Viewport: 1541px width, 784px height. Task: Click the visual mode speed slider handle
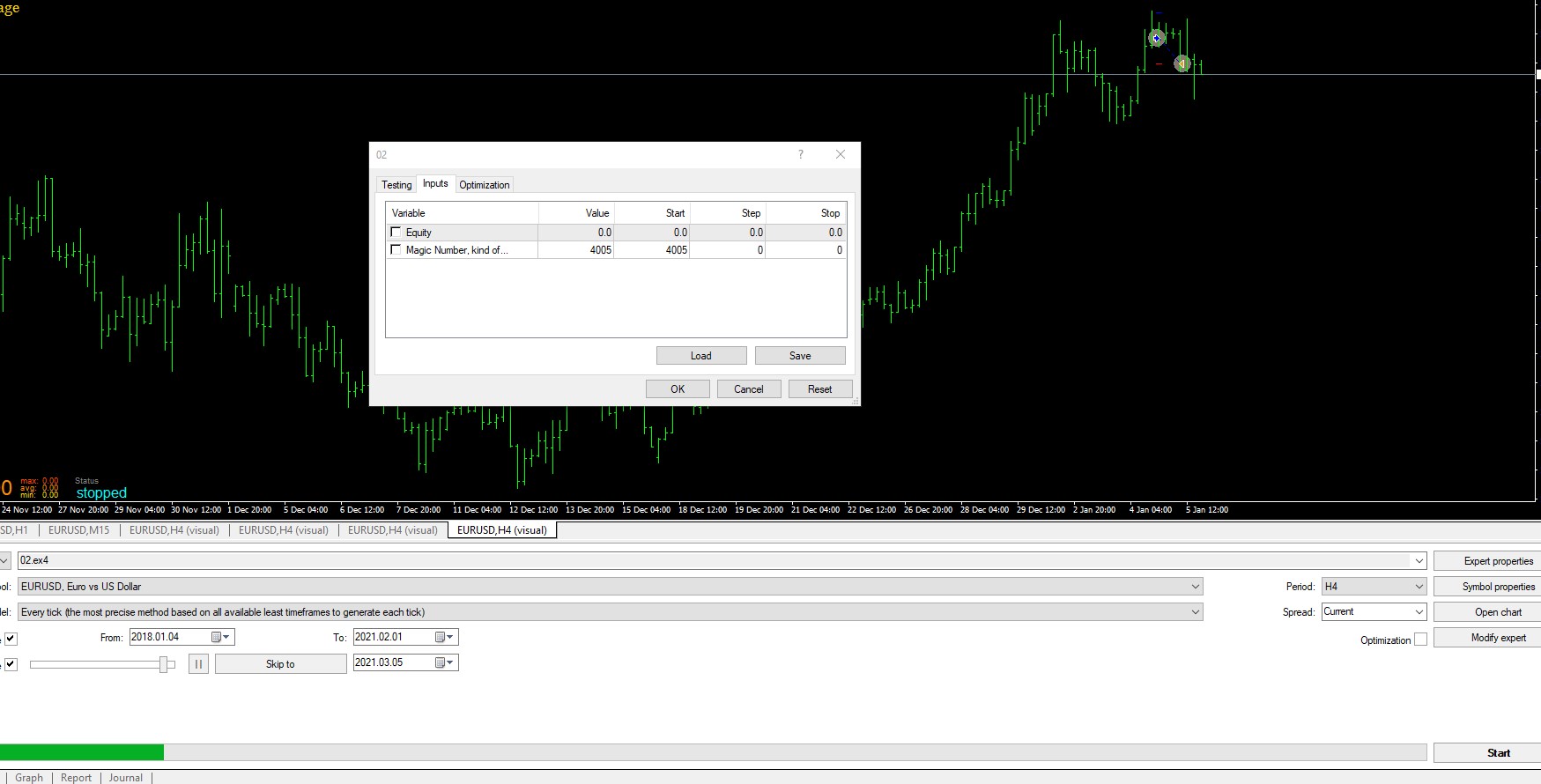pyautogui.click(x=164, y=664)
